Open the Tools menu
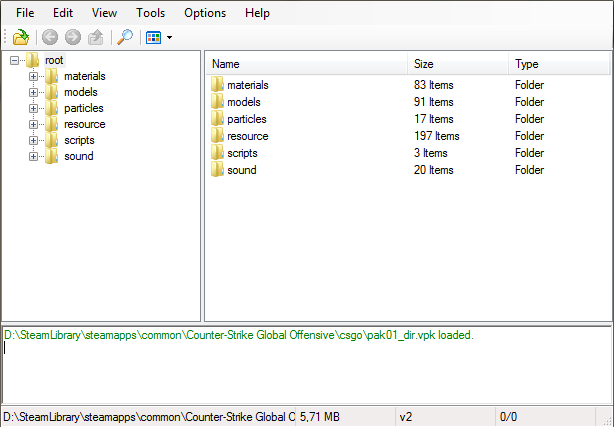Viewport: 614px width, 427px height. pos(150,13)
